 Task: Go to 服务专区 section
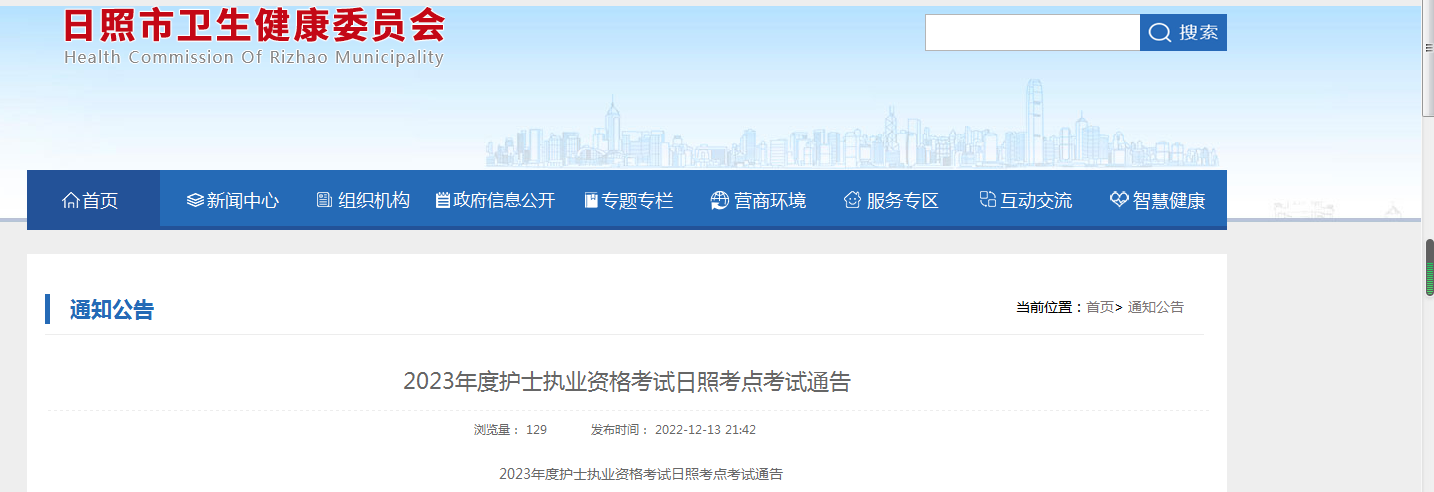903,200
